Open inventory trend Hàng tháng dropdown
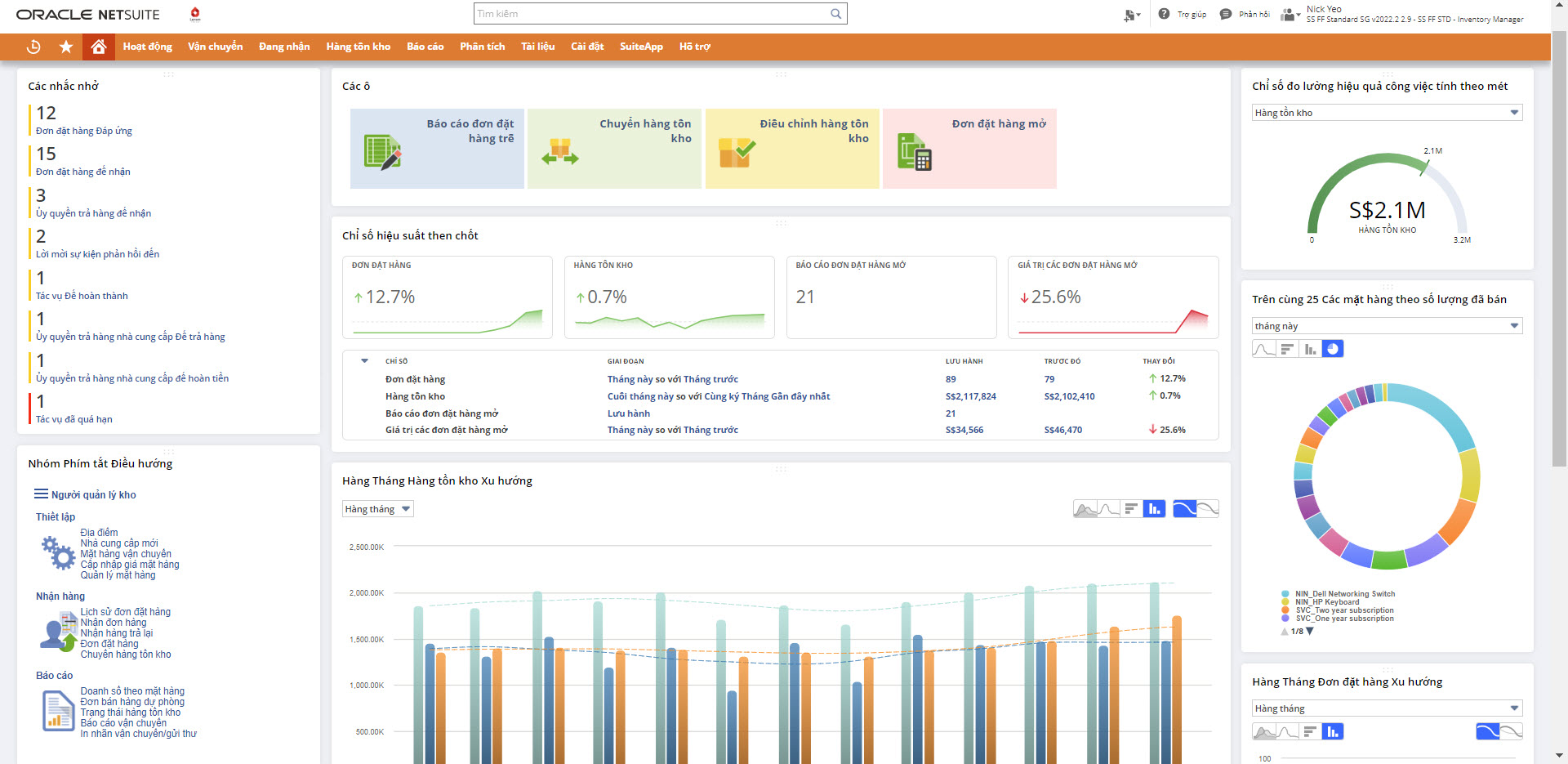This screenshot has width=1568, height=764. coord(377,509)
